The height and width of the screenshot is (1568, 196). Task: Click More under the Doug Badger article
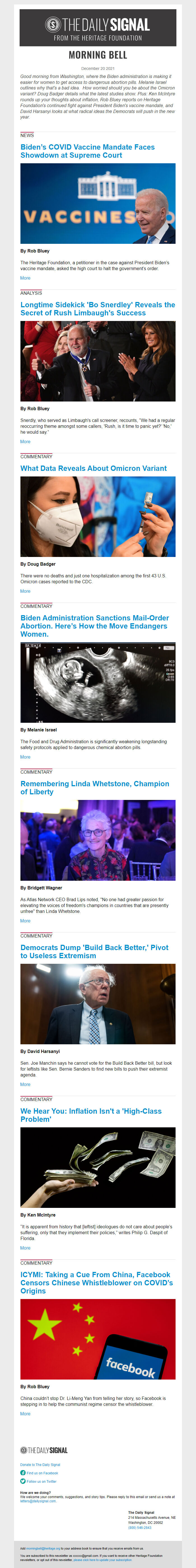[25, 591]
